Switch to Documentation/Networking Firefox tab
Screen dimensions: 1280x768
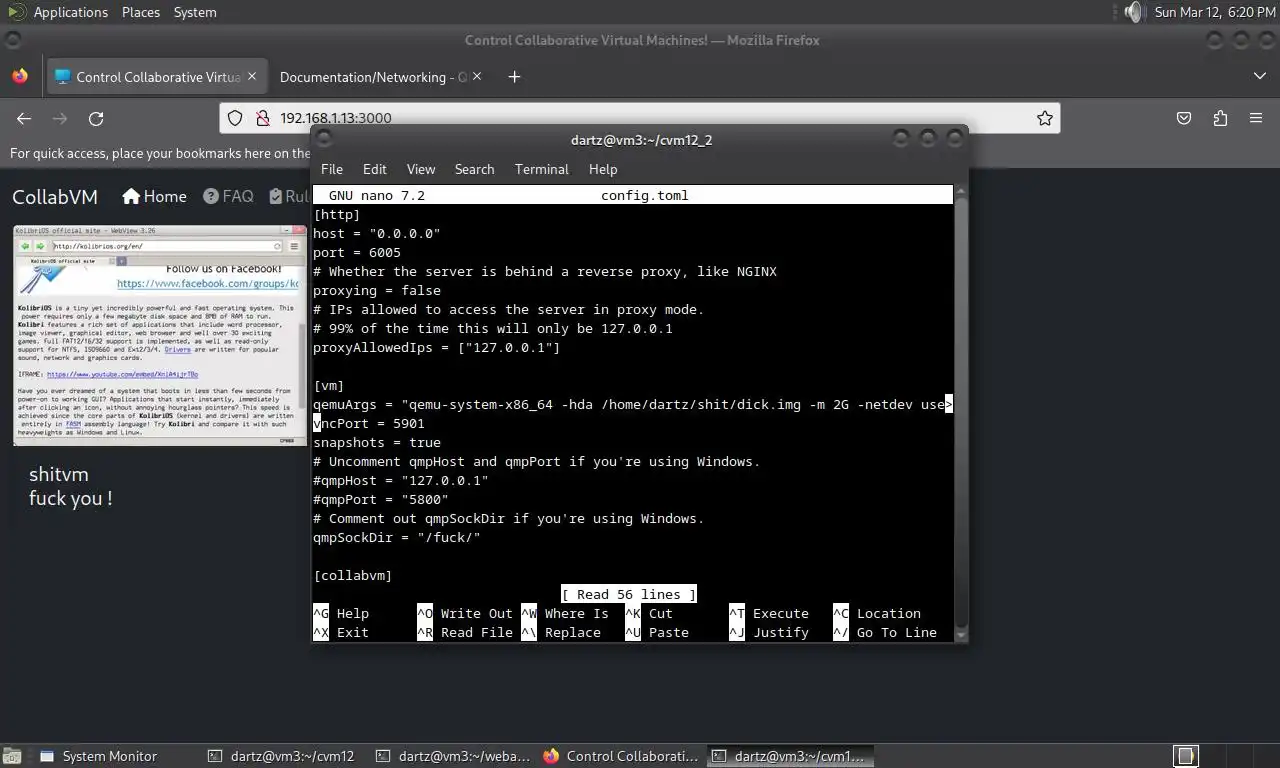[x=372, y=77]
